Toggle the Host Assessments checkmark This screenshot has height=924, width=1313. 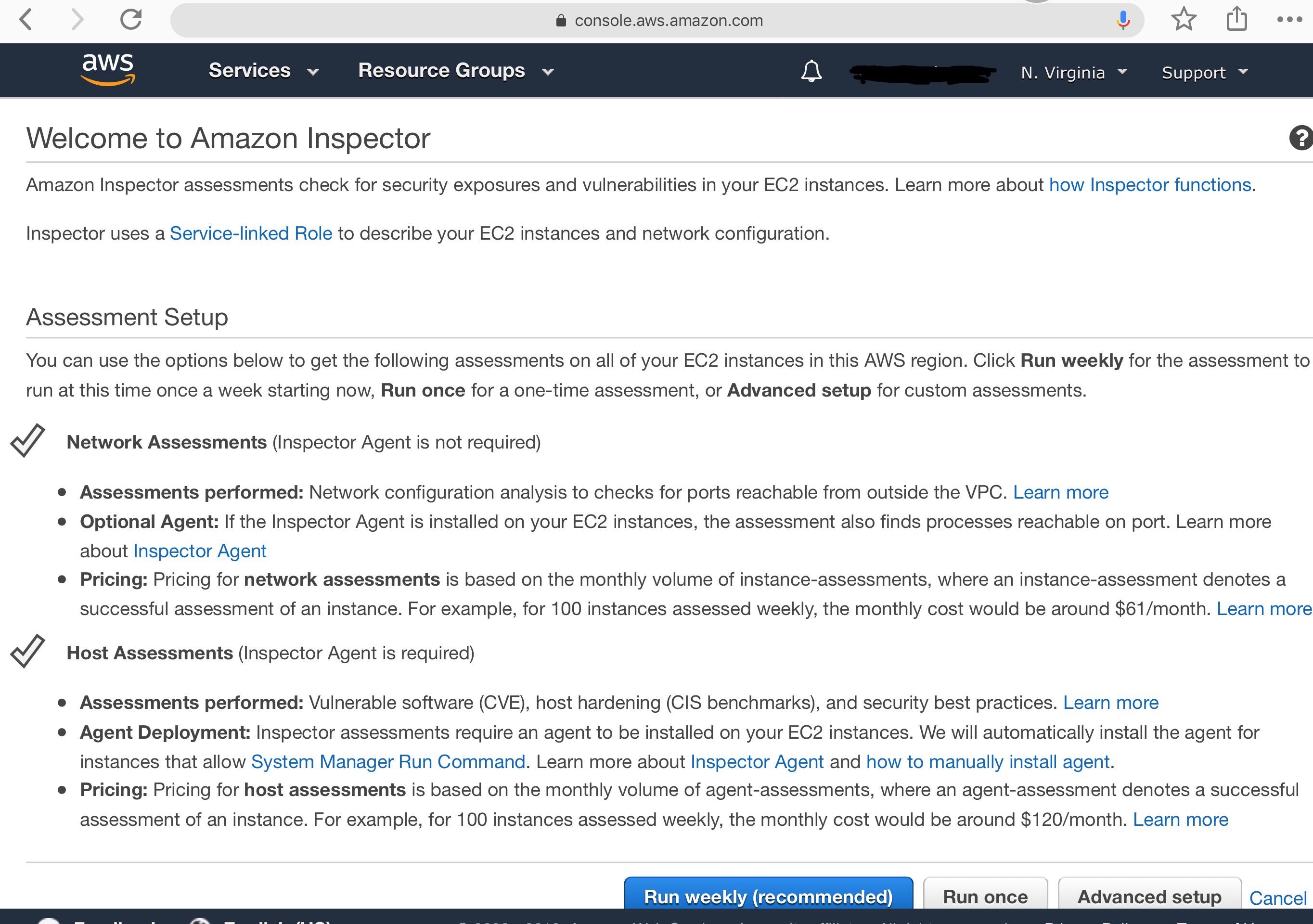(x=27, y=654)
